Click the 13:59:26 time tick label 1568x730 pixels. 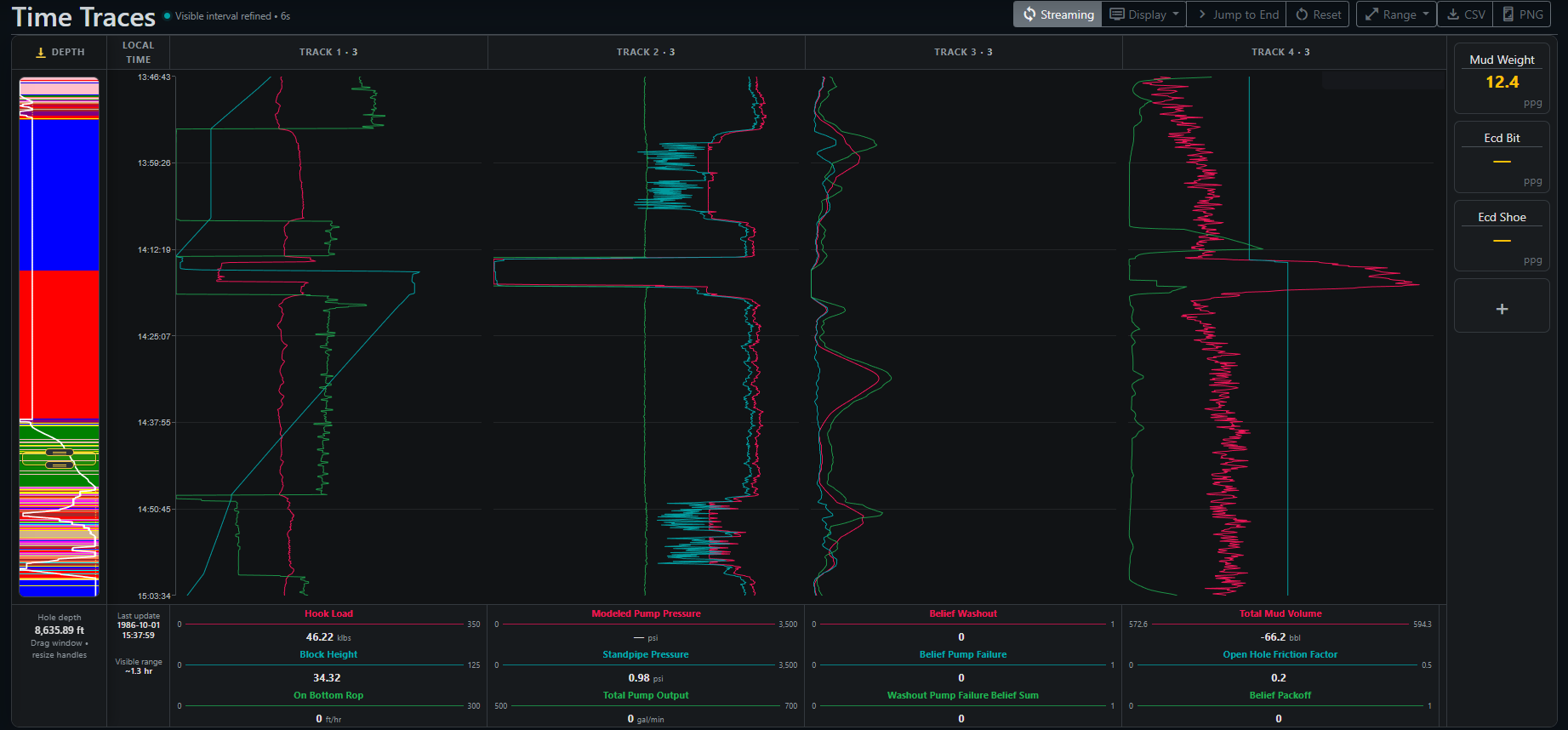tap(154, 163)
